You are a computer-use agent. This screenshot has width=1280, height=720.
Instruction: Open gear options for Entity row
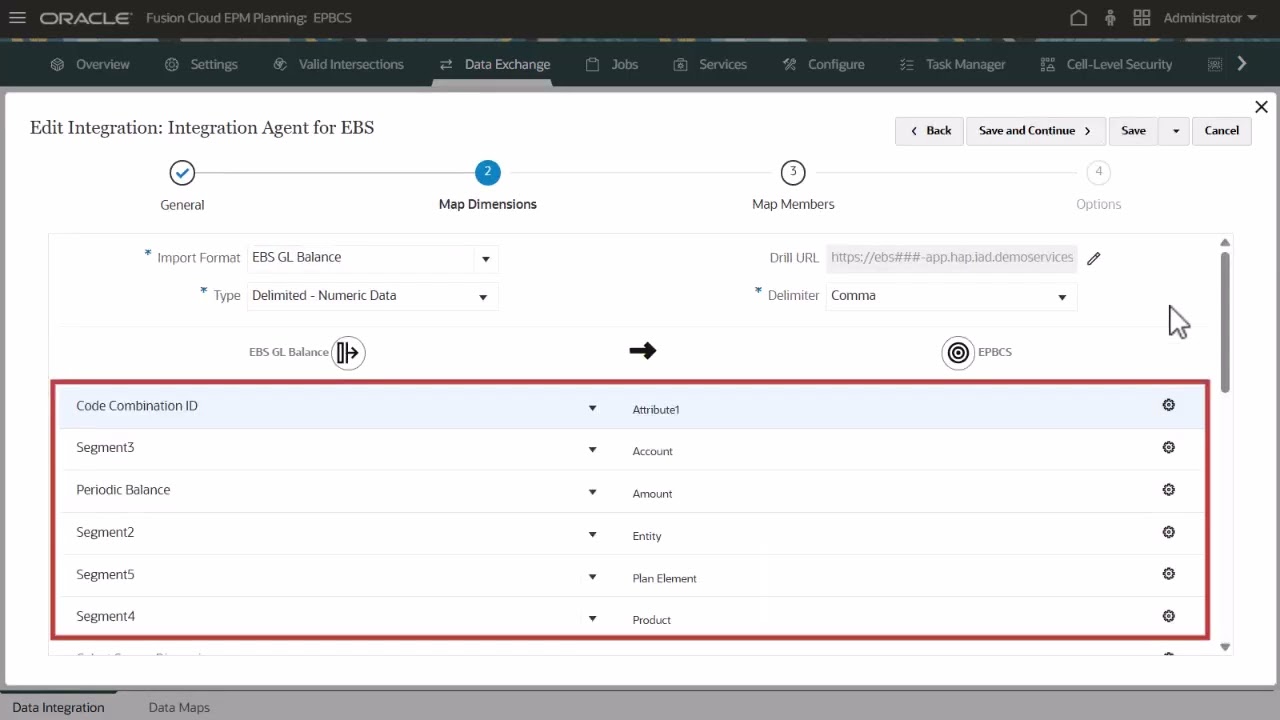(x=1168, y=532)
